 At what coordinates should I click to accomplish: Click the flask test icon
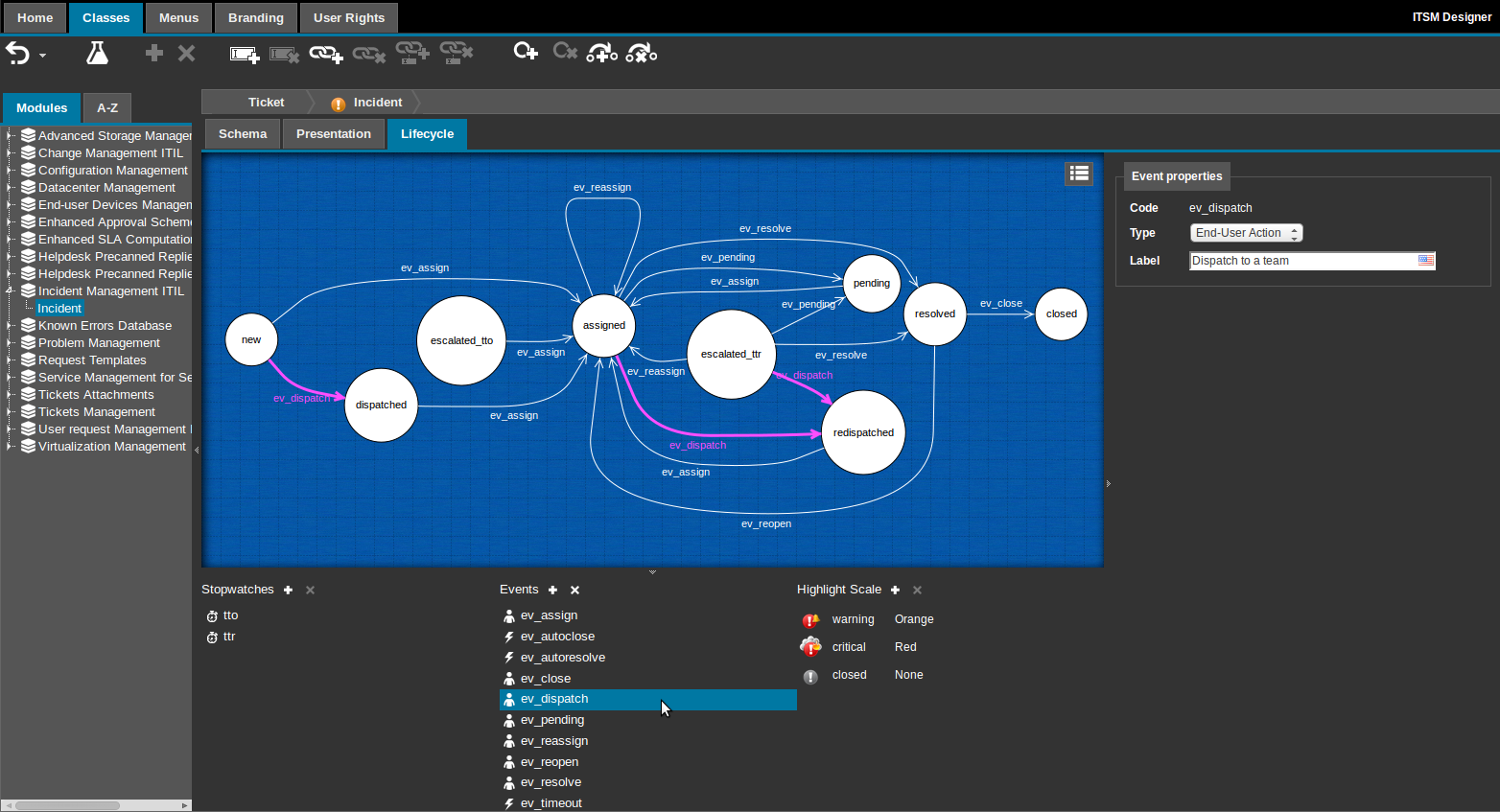pos(97,53)
